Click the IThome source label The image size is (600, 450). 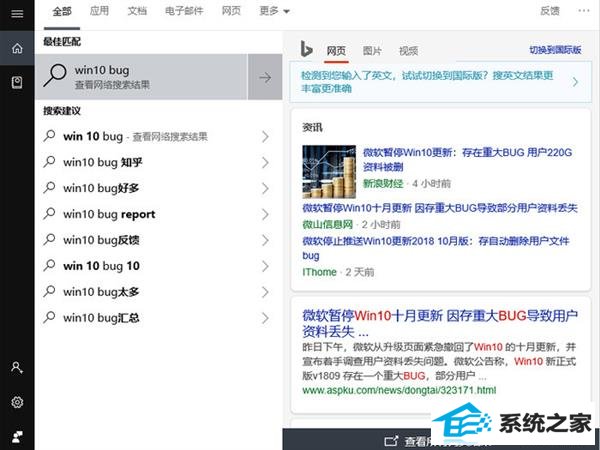tap(320, 272)
